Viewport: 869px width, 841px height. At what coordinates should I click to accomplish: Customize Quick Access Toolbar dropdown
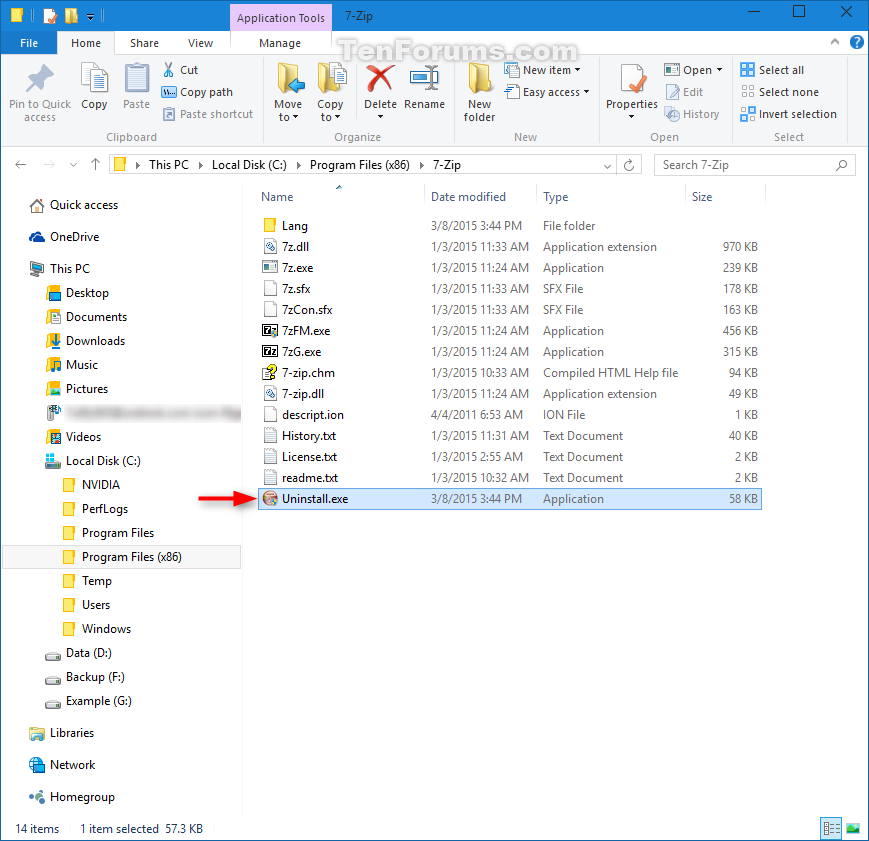(x=90, y=16)
